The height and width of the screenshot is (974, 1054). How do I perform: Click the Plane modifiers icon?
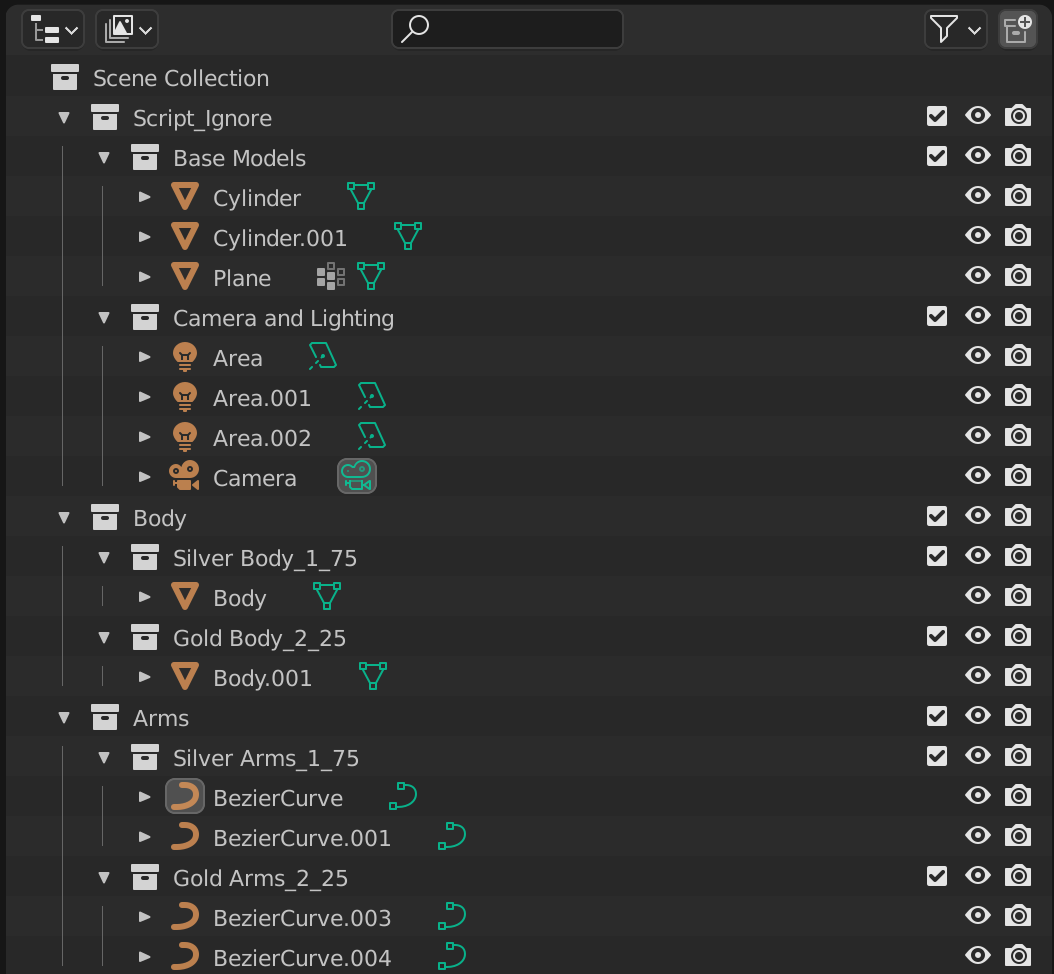click(x=331, y=276)
